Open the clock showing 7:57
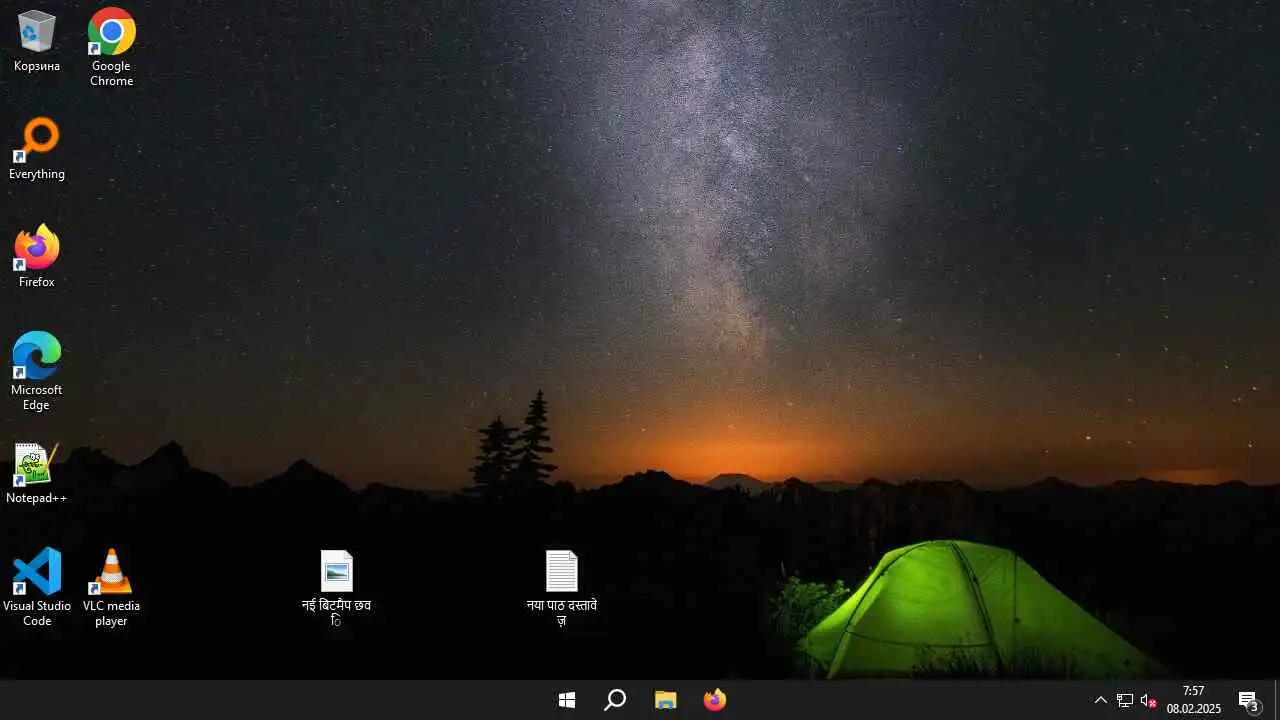Screen dimensions: 1280x720 tap(1193, 700)
